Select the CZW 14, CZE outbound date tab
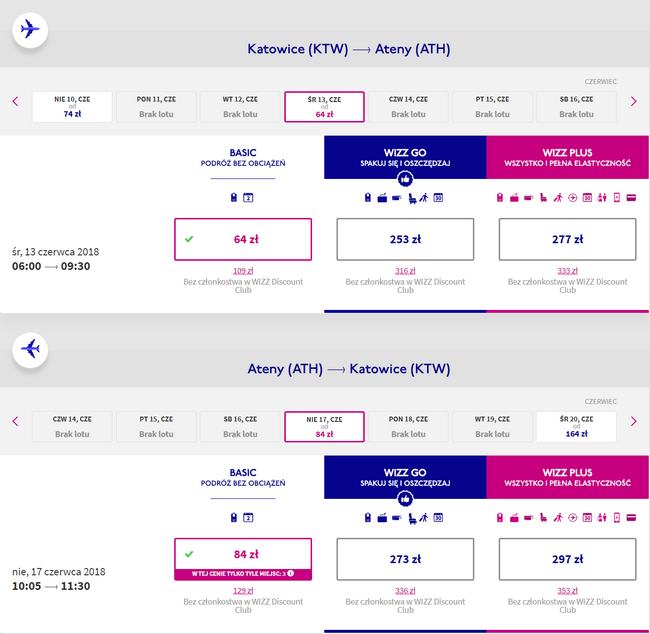Image resolution: width=650 pixels, height=634 pixels. (408, 107)
